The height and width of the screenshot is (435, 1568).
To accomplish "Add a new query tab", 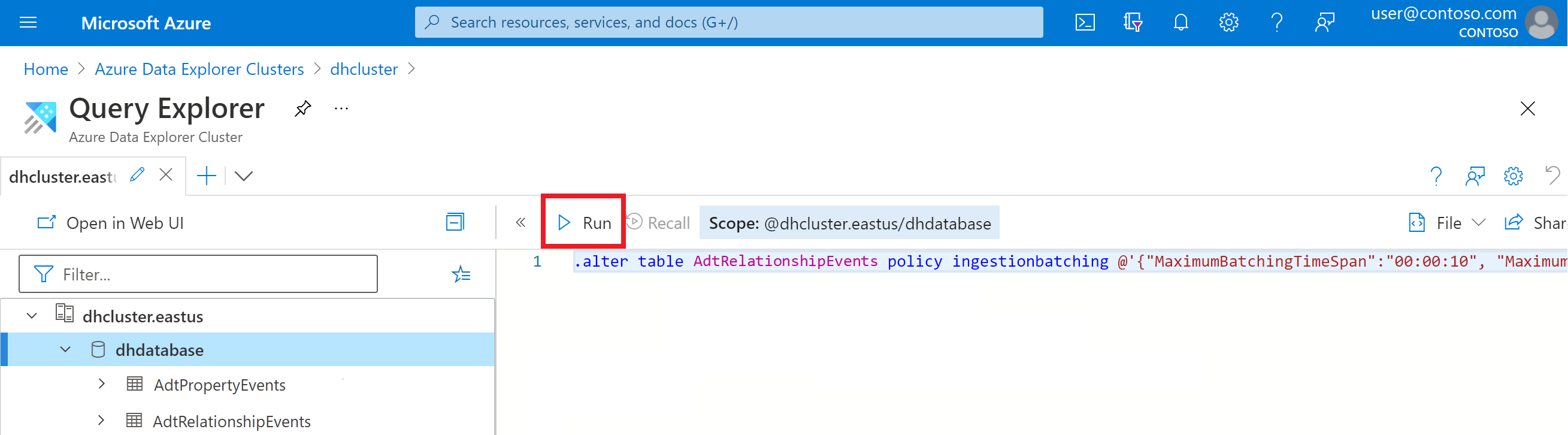I will click(207, 176).
